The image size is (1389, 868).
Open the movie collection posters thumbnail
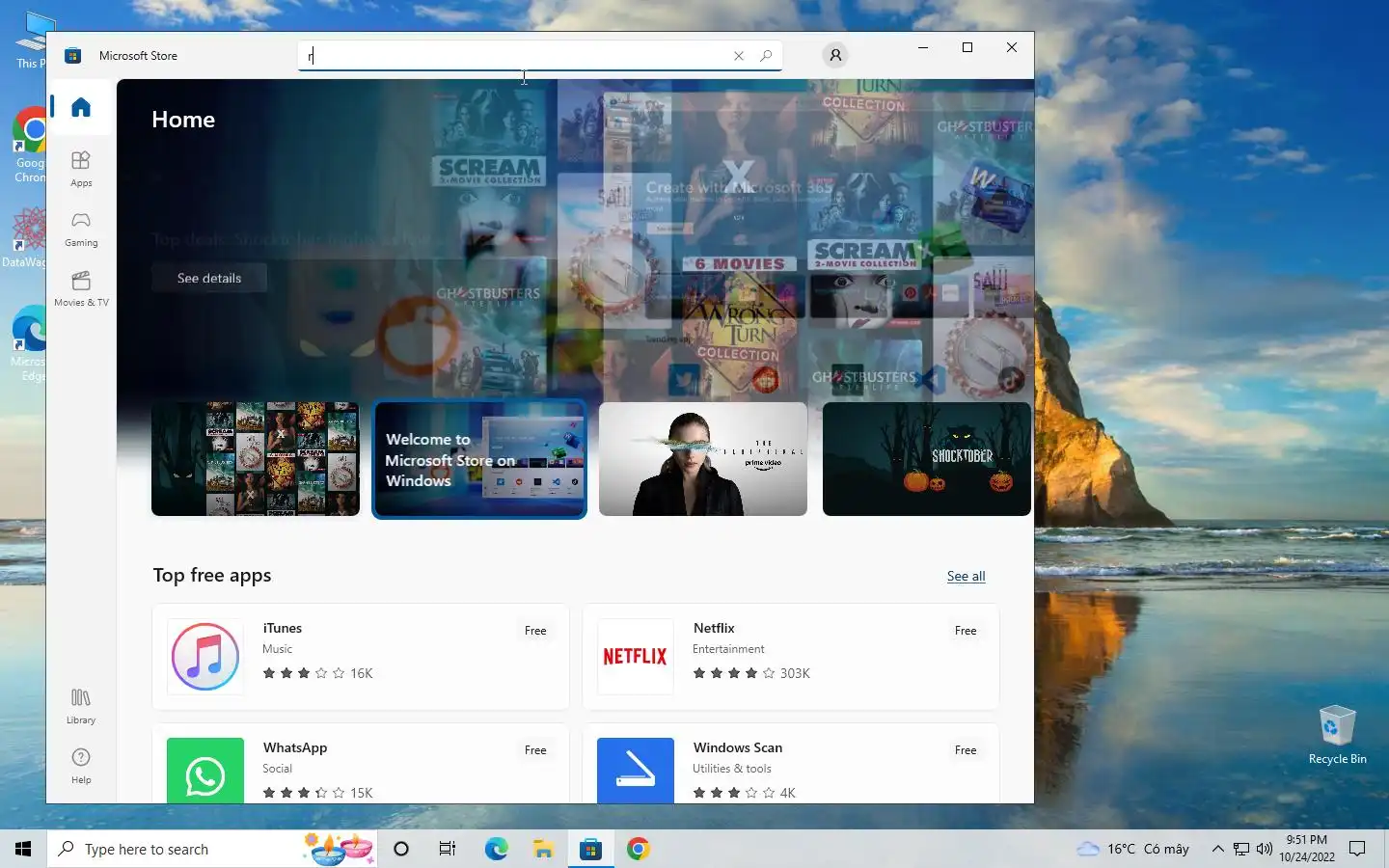[x=256, y=459]
